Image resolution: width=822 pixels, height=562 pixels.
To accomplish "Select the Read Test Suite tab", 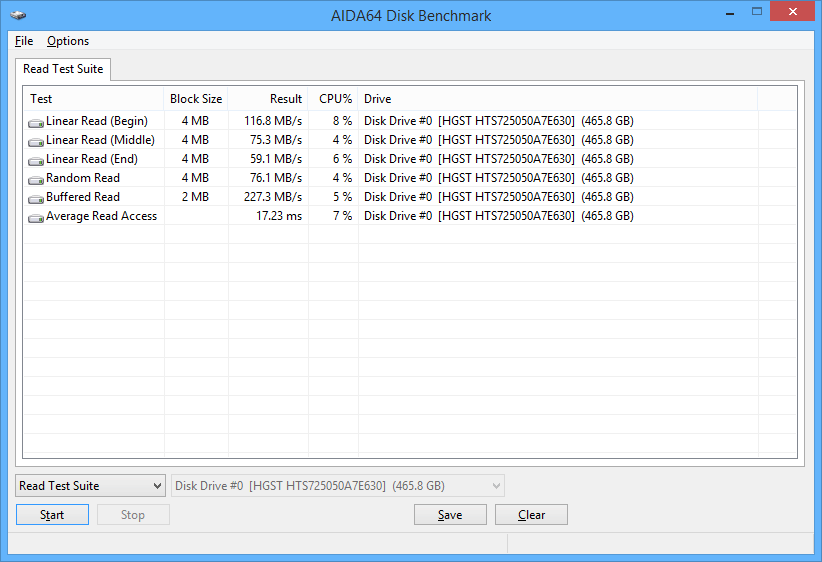I will (x=63, y=69).
